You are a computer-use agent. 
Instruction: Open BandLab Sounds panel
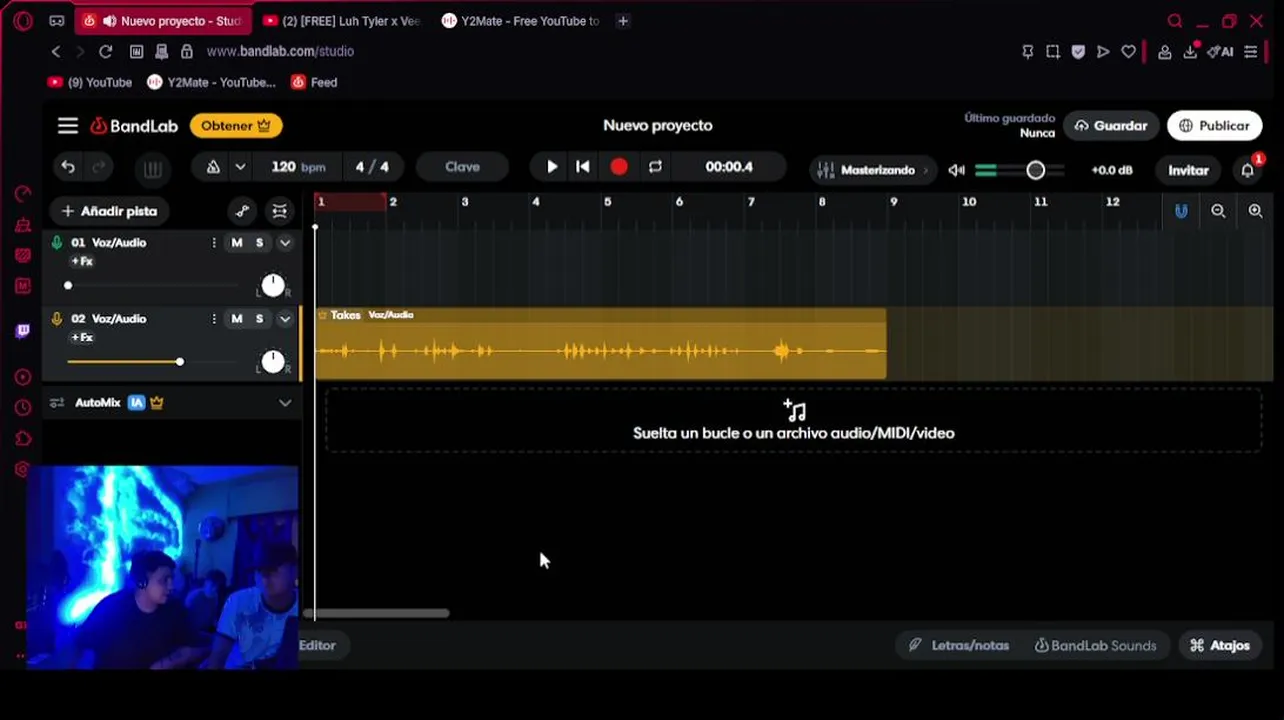[x=1095, y=645]
